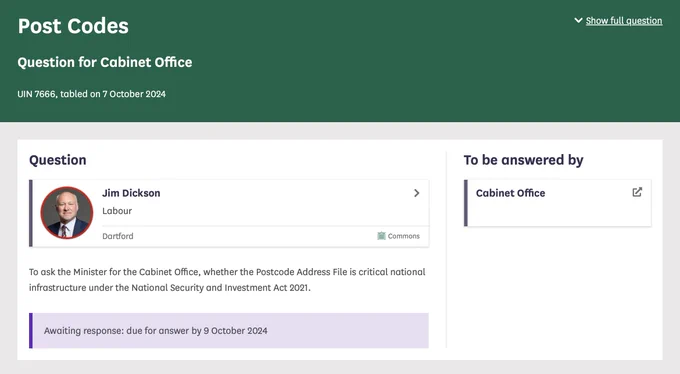
Task: Select the question body text paragraph
Action: click(x=227, y=280)
